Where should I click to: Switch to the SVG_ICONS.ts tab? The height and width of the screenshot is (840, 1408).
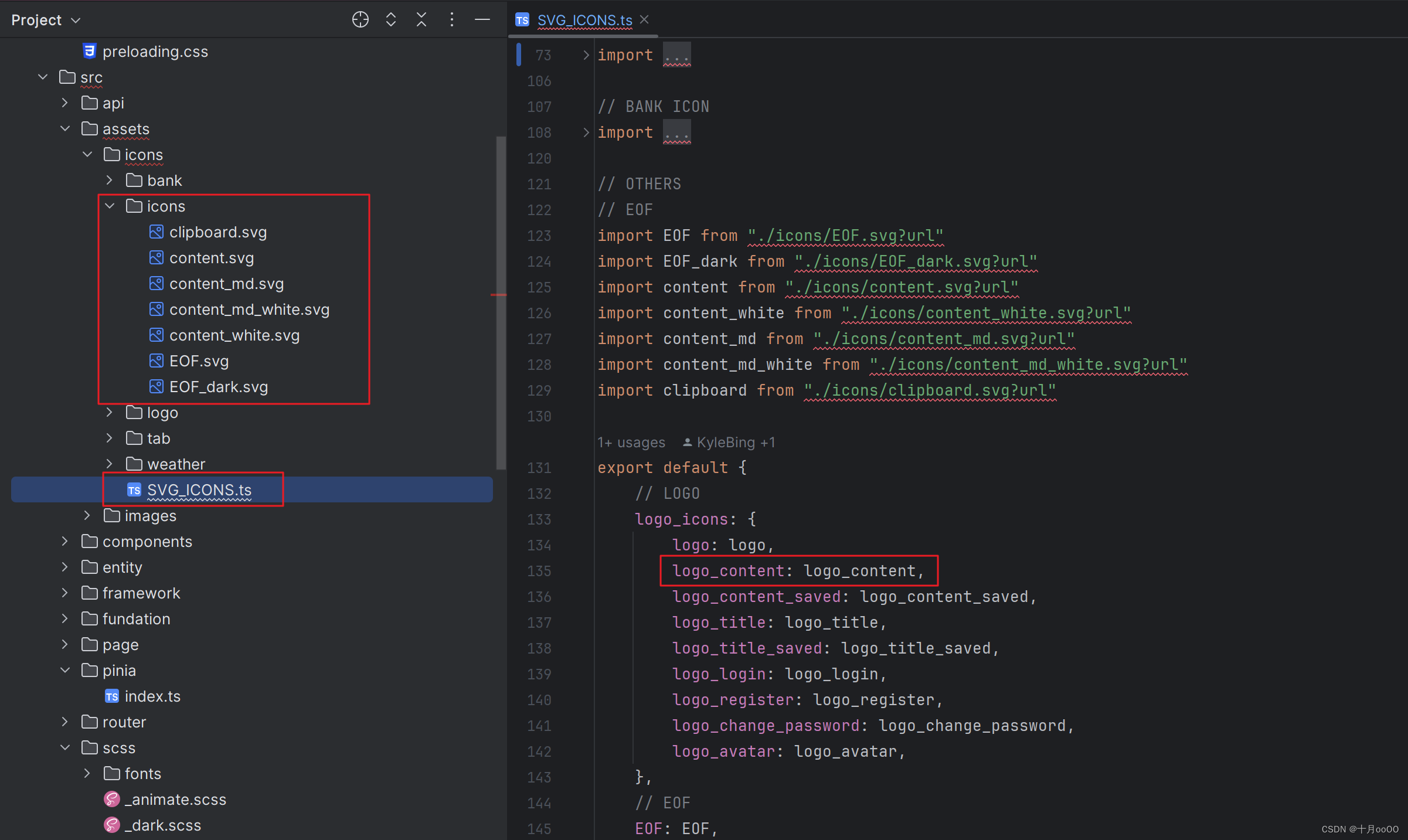(x=584, y=20)
